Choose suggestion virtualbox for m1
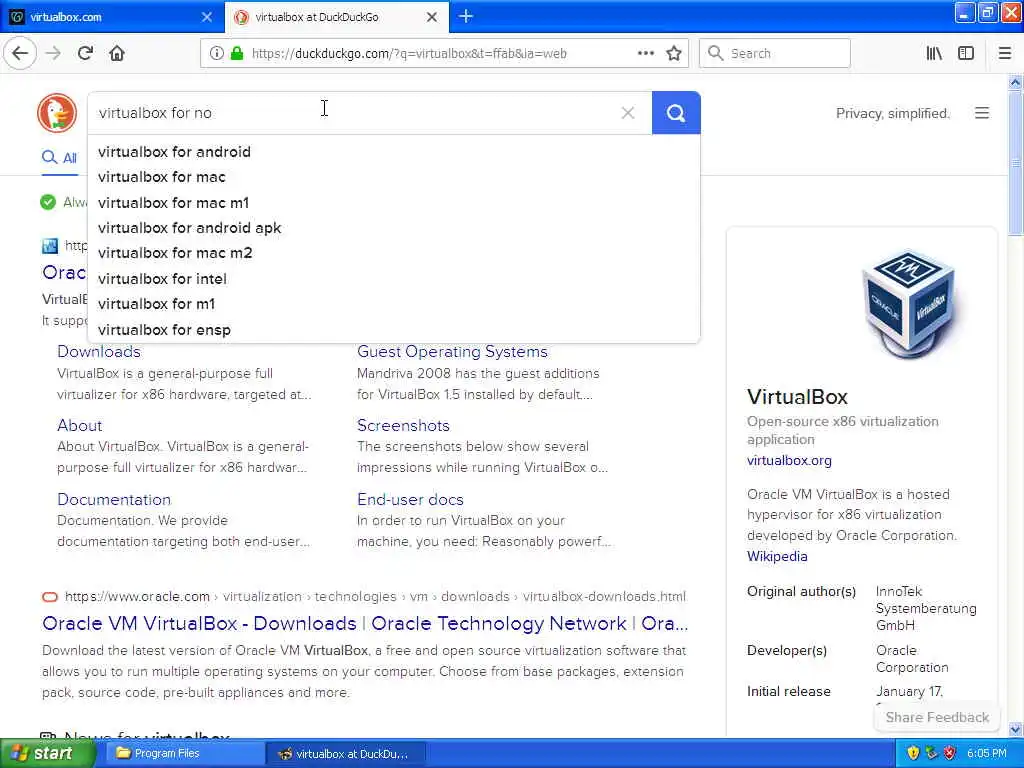 [x=394, y=304]
